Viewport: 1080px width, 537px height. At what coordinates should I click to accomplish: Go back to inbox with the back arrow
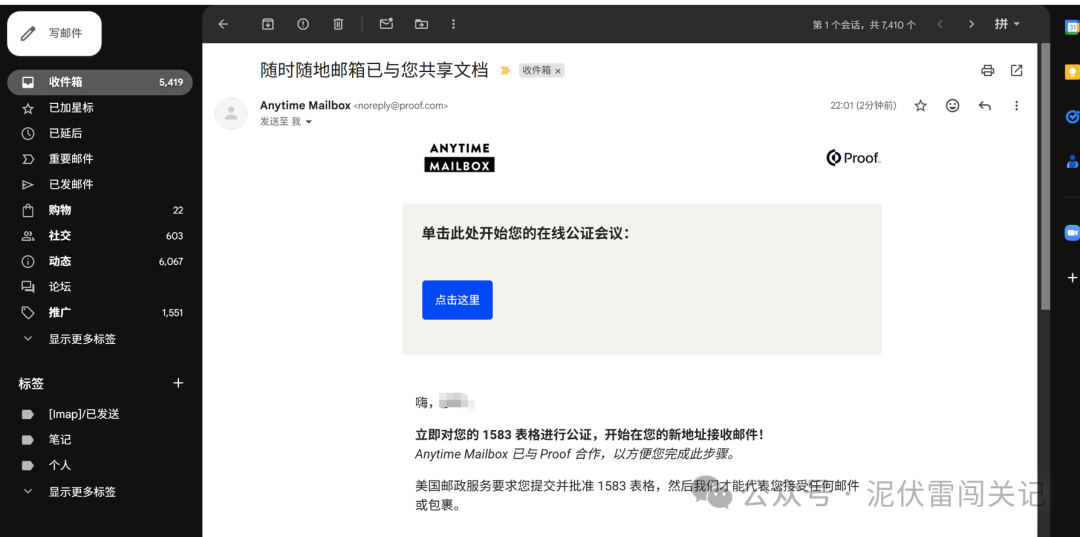pyautogui.click(x=223, y=24)
